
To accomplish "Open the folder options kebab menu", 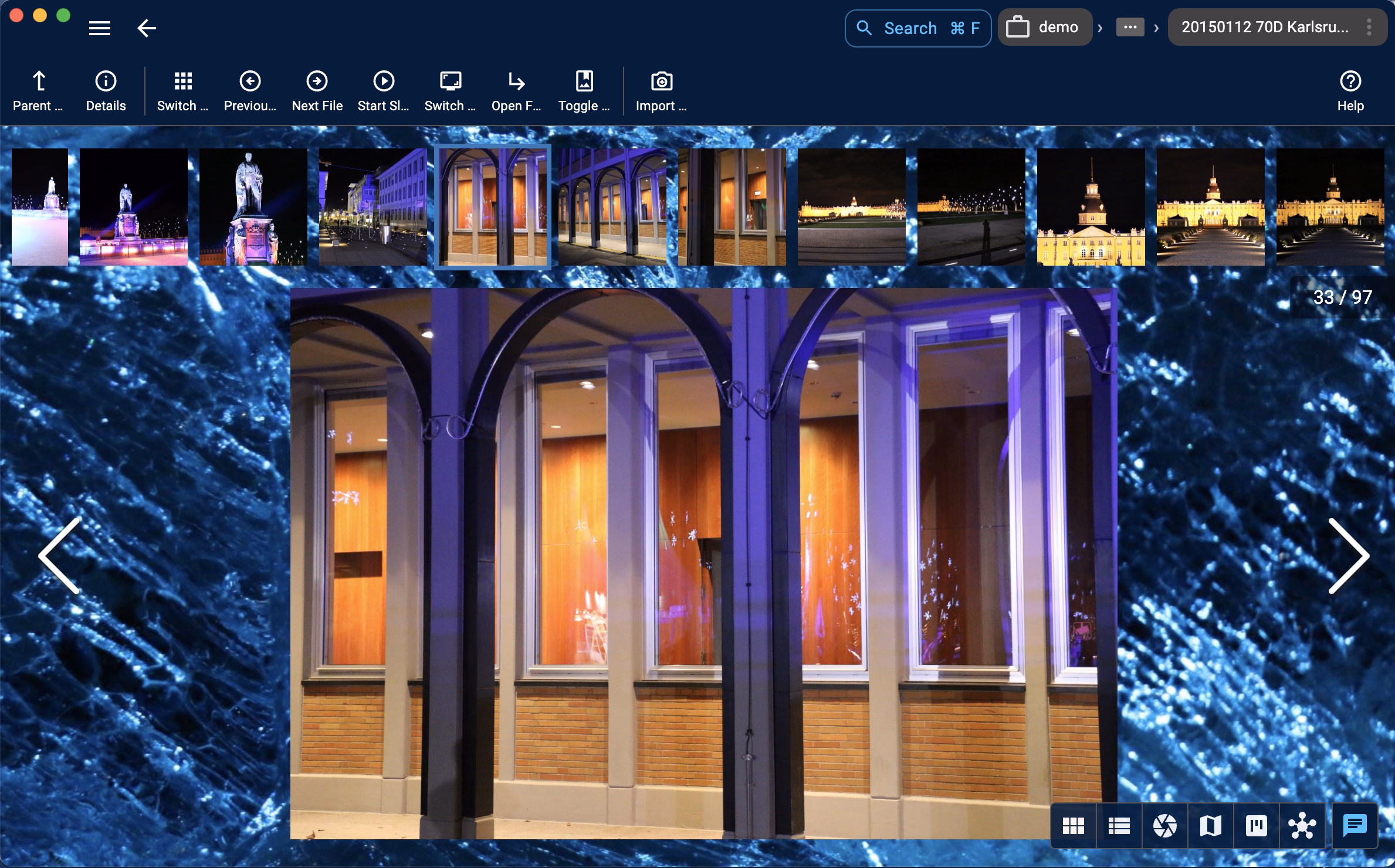I will coord(1370,26).
